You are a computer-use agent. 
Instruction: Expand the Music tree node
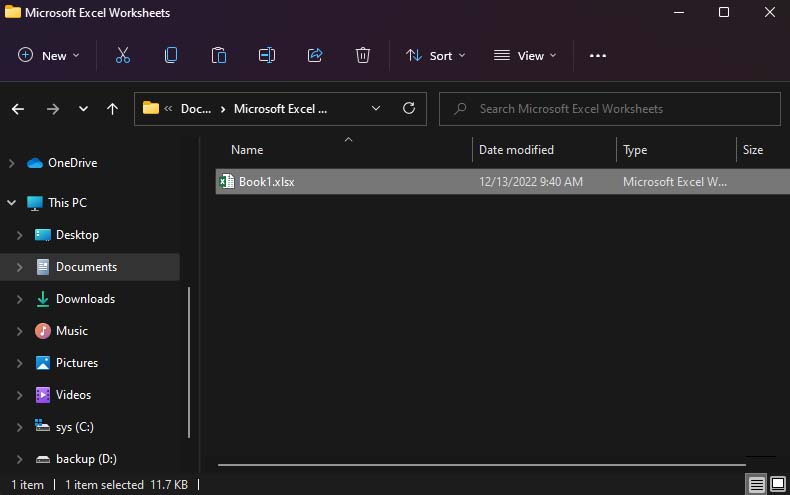(19, 331)
